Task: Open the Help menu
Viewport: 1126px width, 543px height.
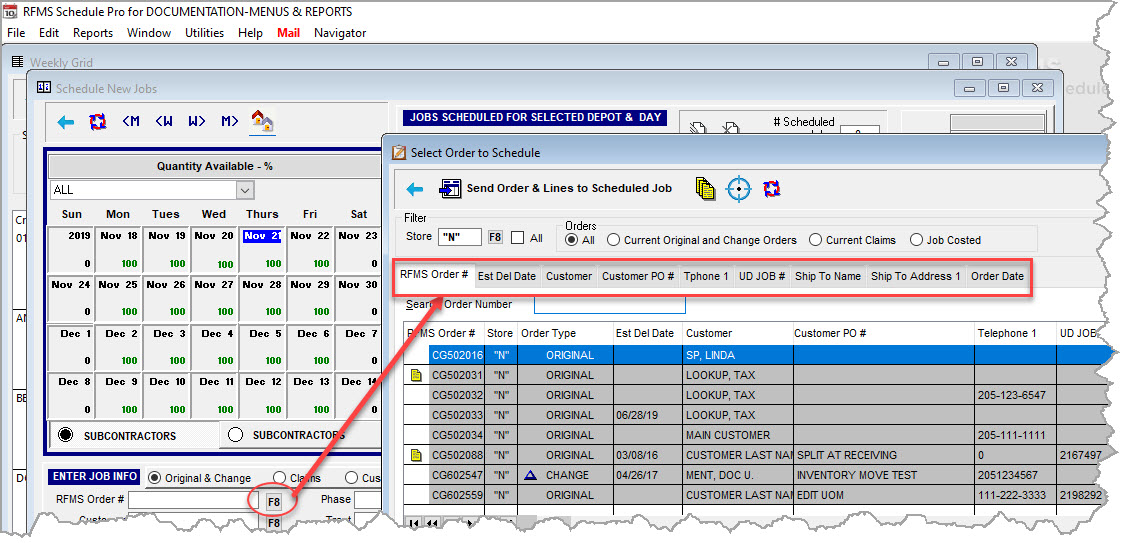Action: (251, 33)
